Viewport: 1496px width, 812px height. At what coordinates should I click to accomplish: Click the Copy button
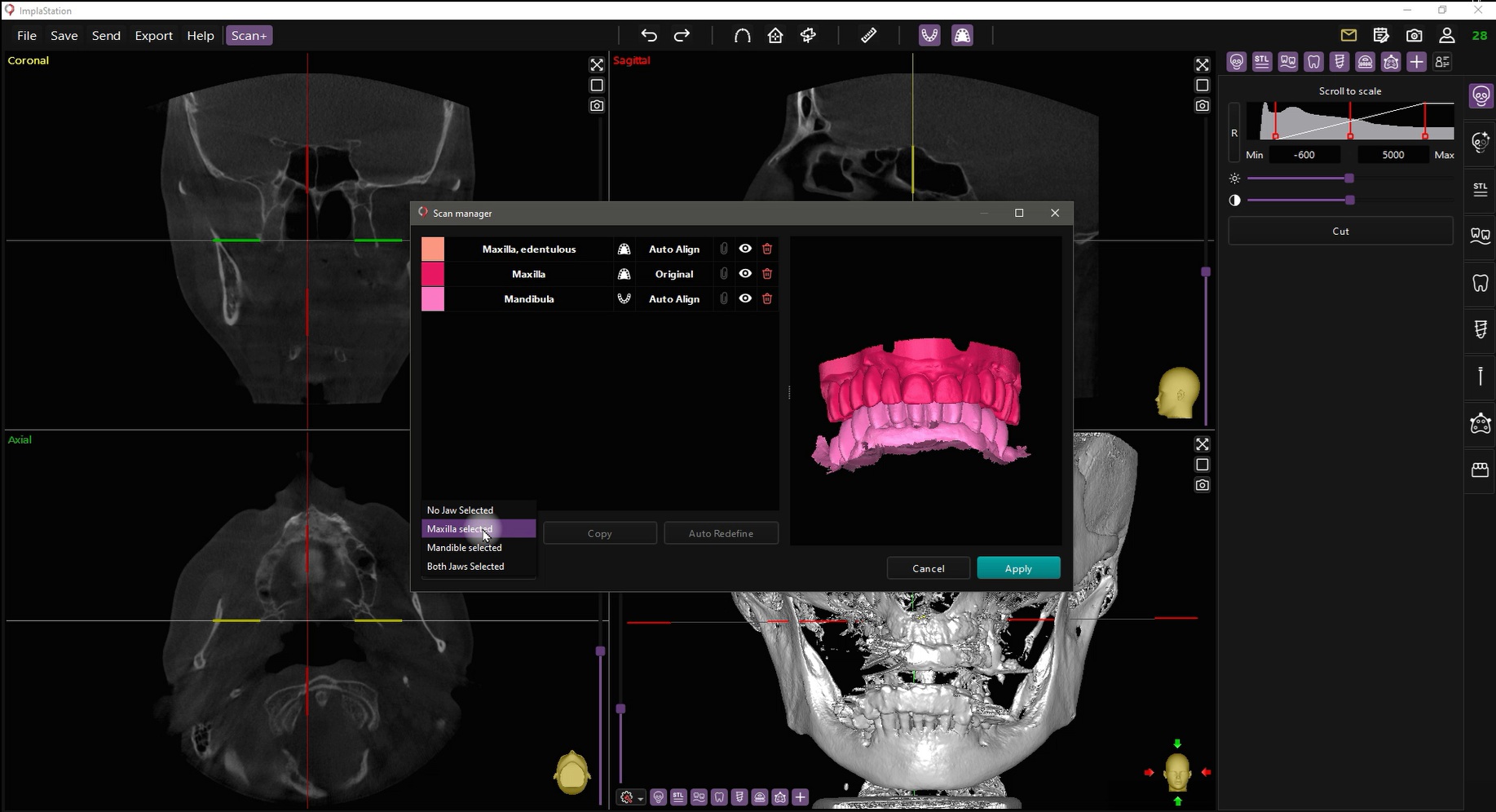(600, 533)
